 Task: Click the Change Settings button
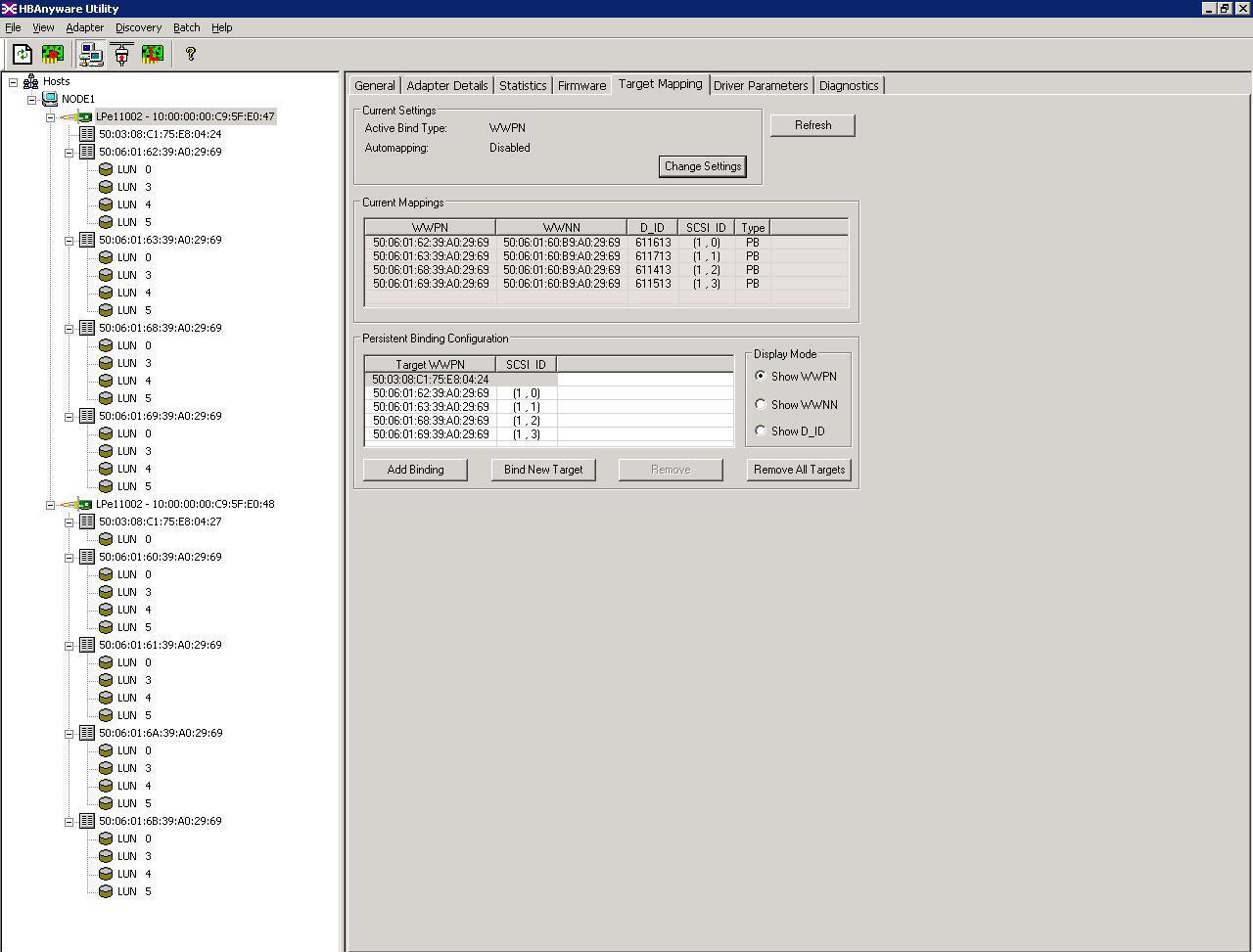point(703,166)
